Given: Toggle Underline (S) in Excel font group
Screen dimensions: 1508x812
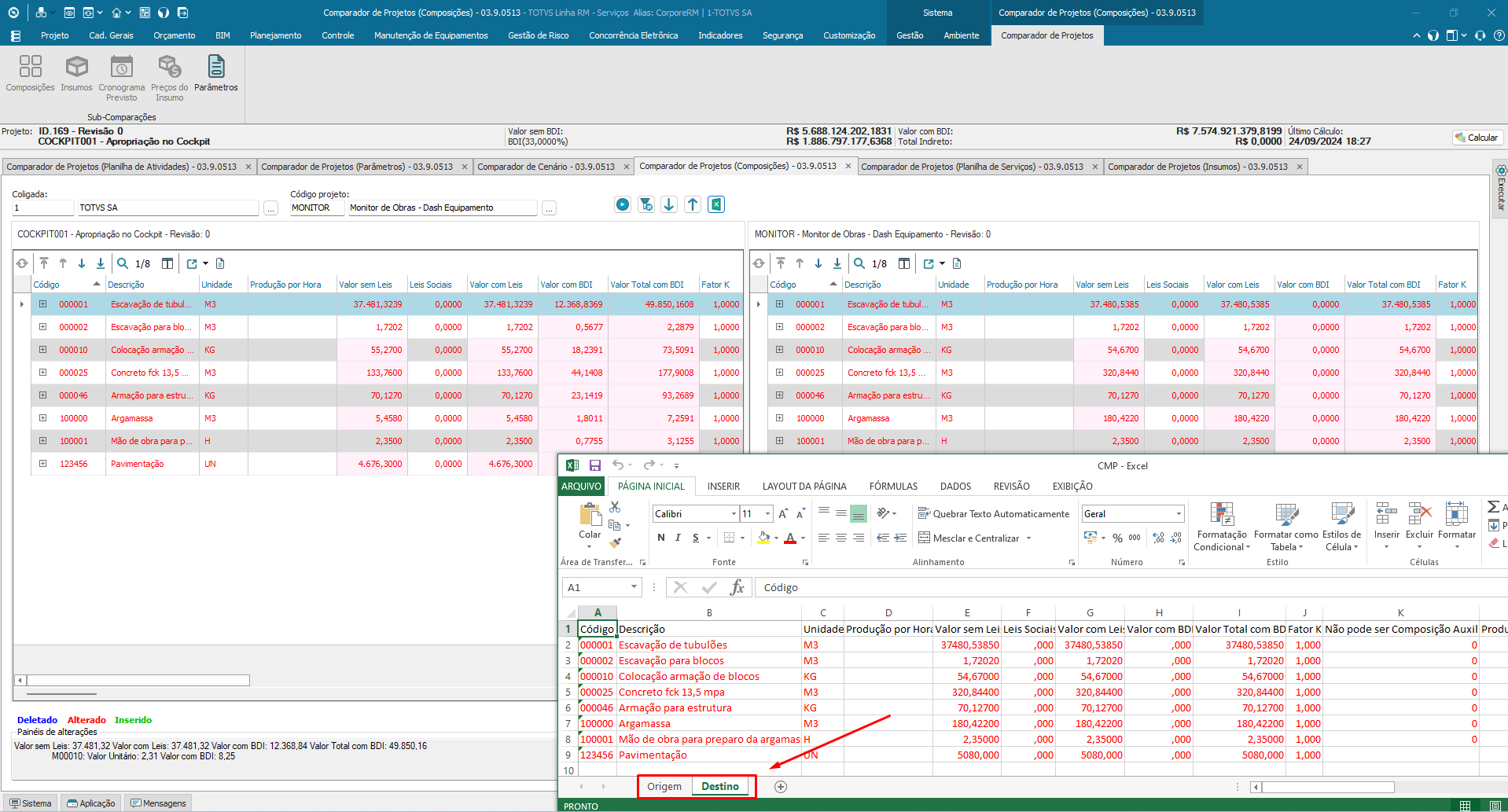Looking at the screenshot, I should coord(695,538).
